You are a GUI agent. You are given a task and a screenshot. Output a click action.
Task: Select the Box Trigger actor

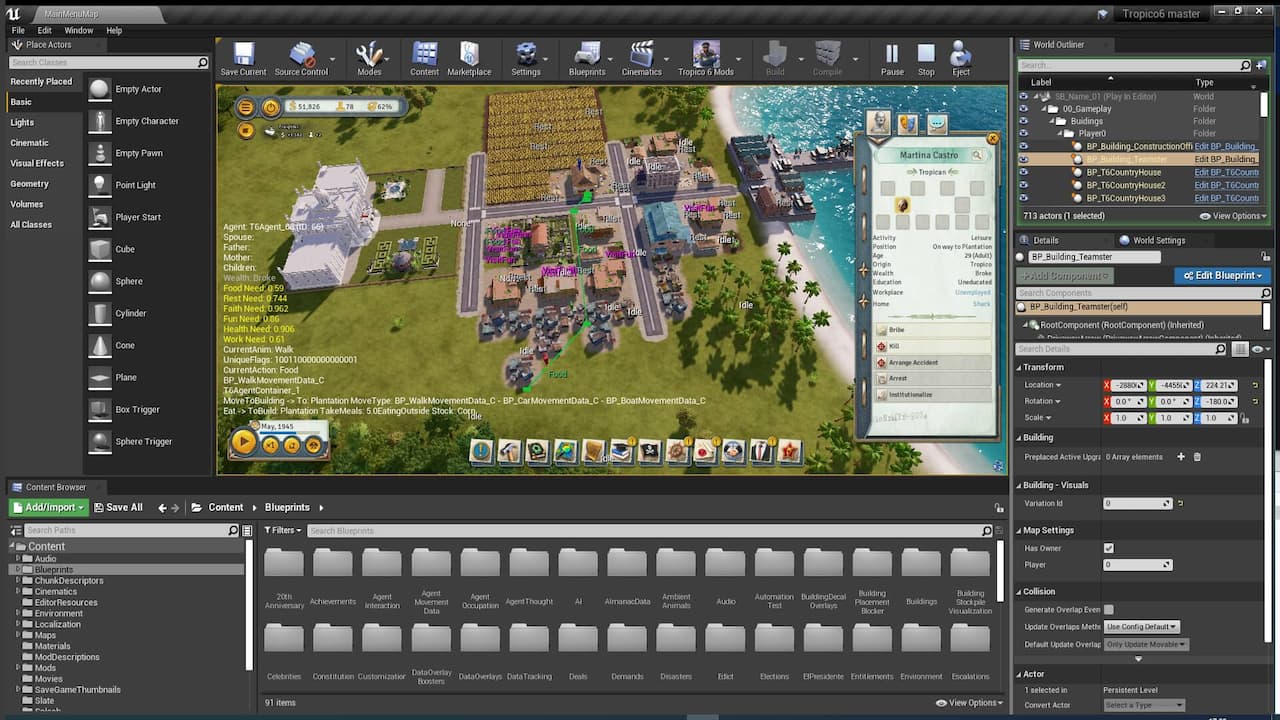coord(100,409)
